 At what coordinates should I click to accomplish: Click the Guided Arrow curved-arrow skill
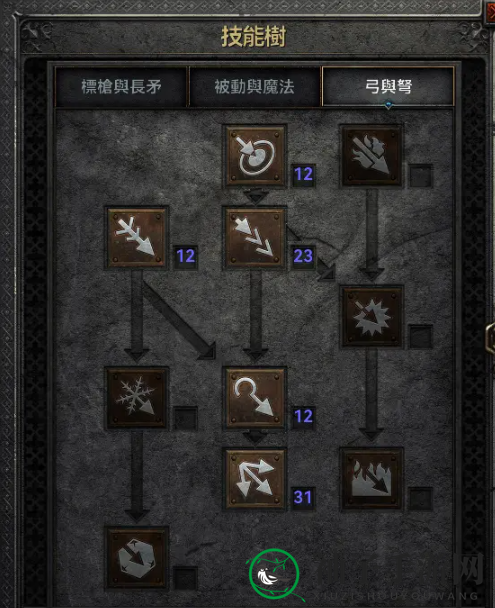tap(255, 398)
